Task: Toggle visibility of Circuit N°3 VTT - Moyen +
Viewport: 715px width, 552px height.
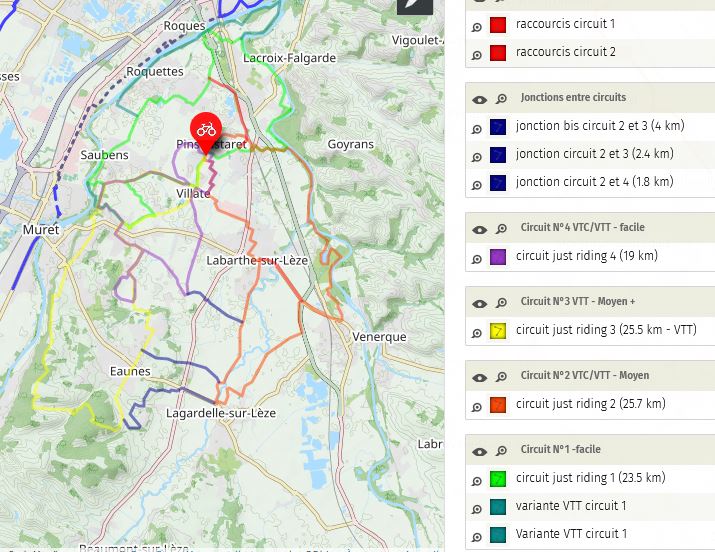Action: pos(480,303)
